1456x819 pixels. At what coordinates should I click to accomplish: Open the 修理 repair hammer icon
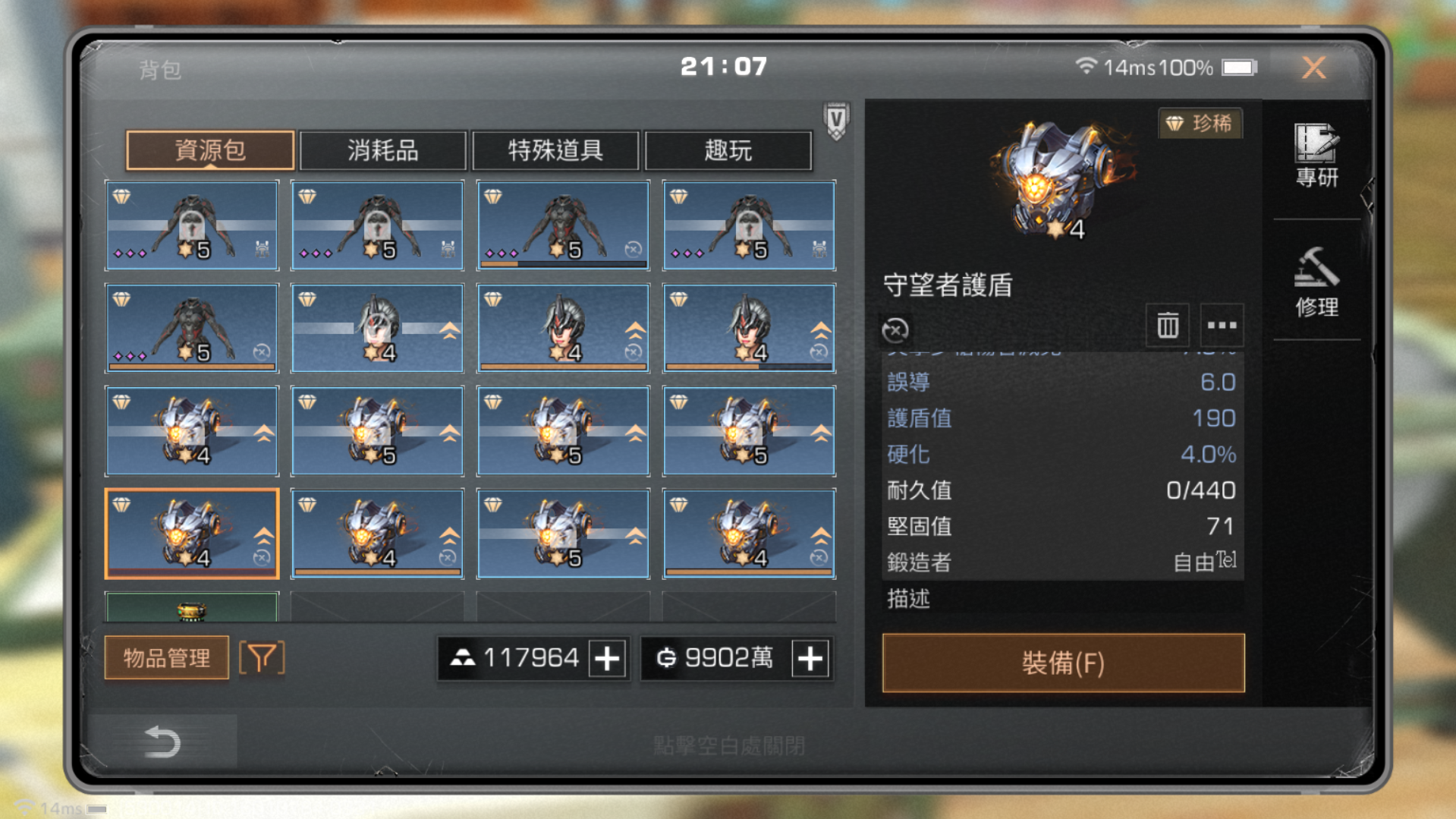click(x=1316, y=282)
